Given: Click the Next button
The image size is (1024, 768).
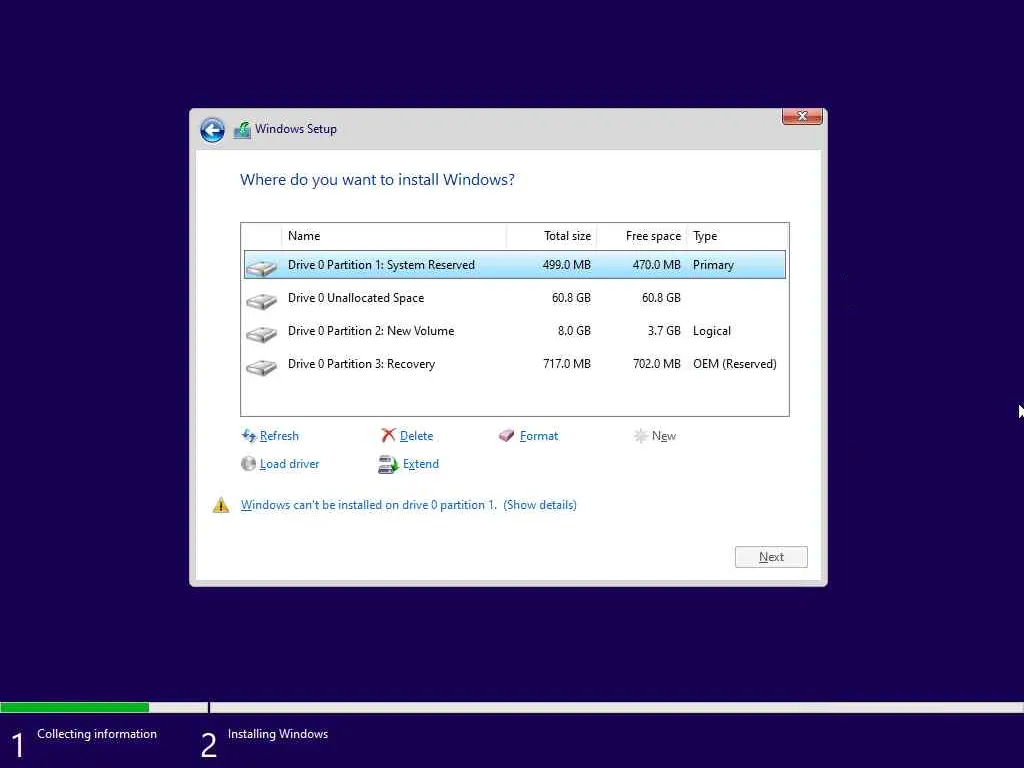Looking at the screenshot, I should 771,557.
